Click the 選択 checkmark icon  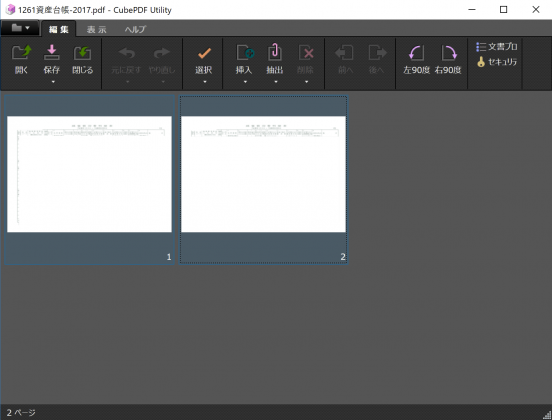click(x=204, y=53)
